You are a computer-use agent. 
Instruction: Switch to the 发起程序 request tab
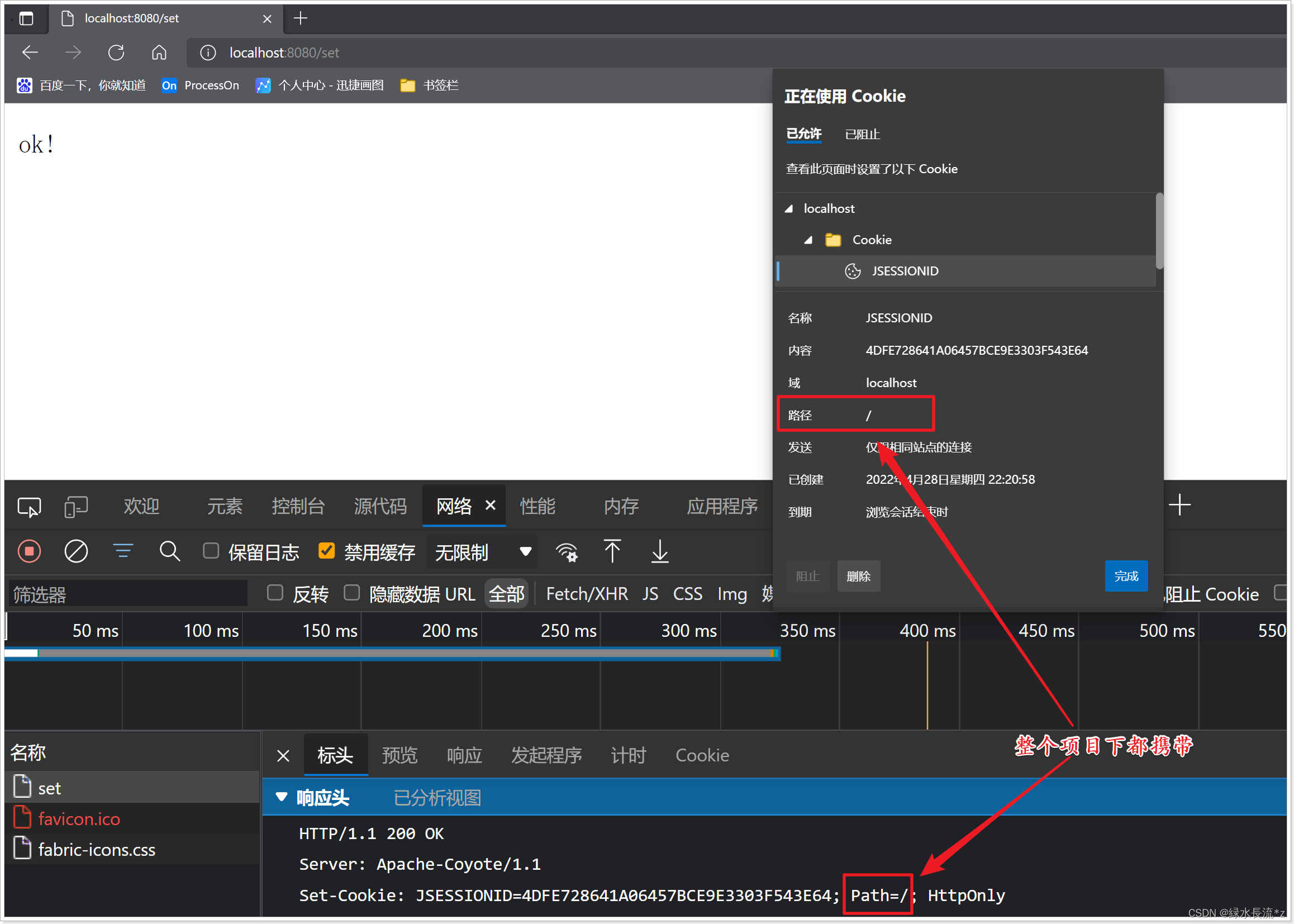click(x=546, y=756)
